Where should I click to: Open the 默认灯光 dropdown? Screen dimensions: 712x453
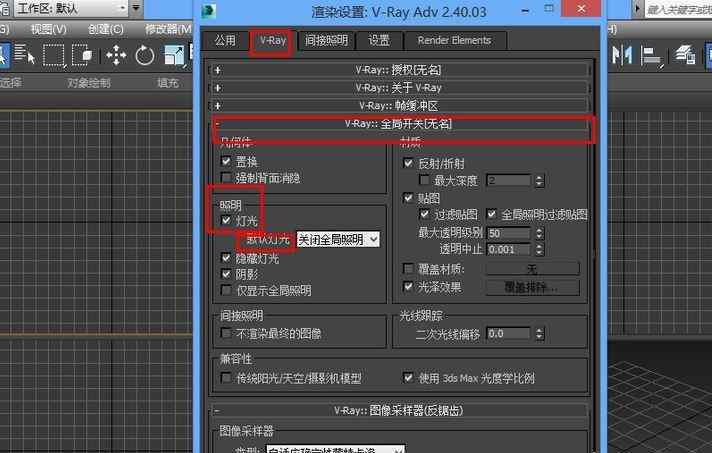tap(338, 239)
